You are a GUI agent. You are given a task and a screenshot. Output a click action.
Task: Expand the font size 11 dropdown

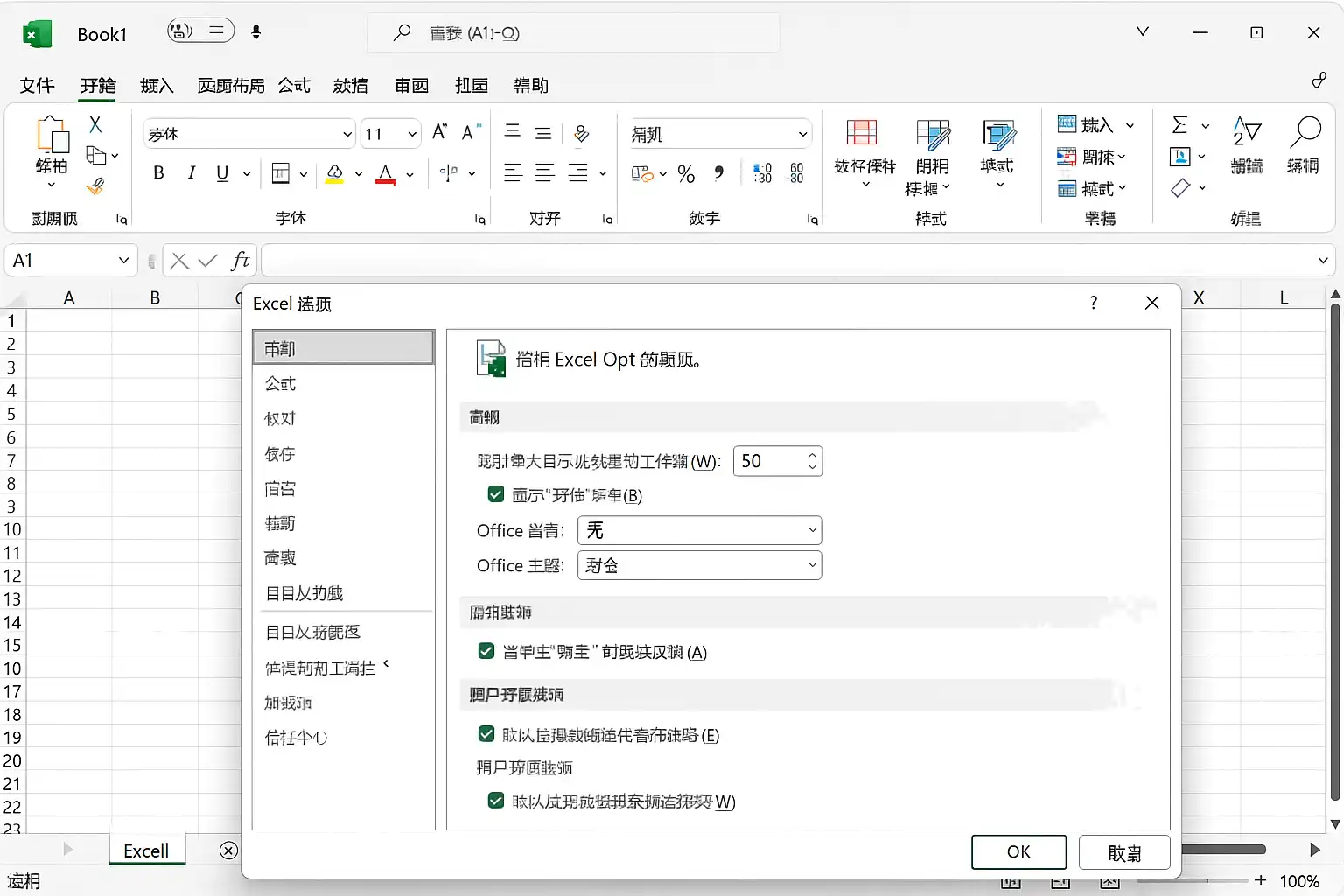coord(412,134)
